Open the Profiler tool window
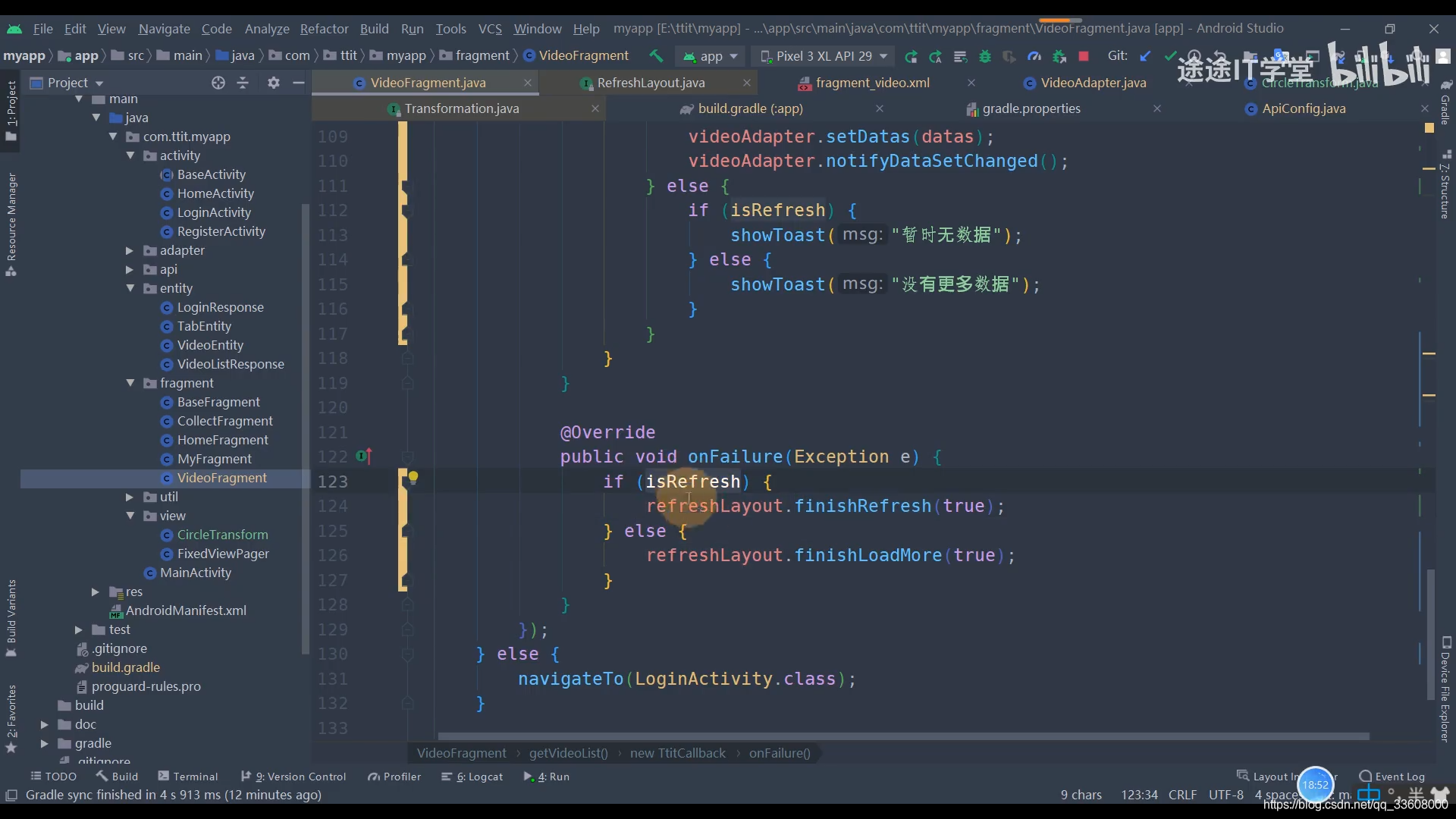Viewport: 1456px width, 819px height. pos(394,777)
